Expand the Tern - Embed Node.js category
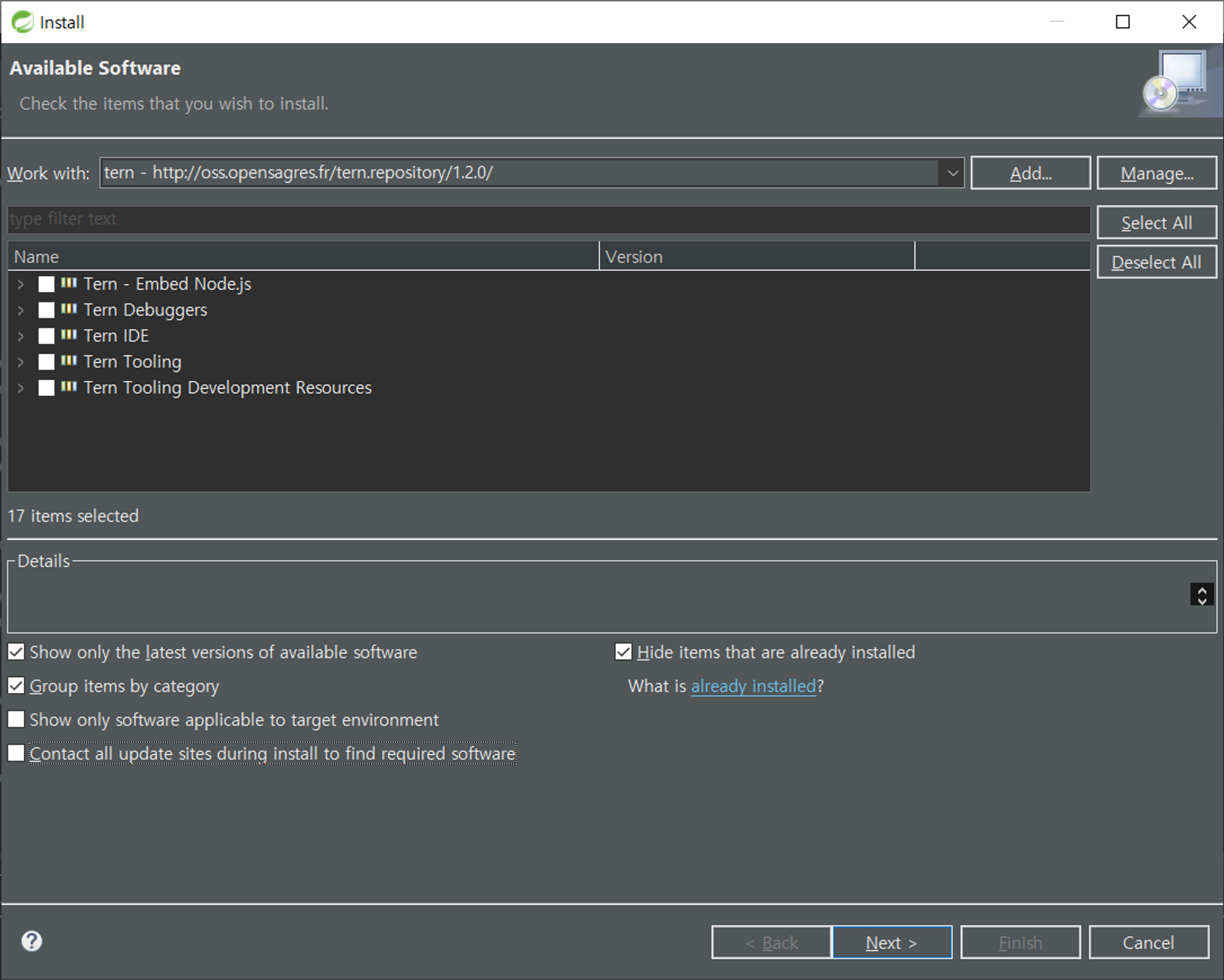The image size is (1224, 980). point(21,284)
